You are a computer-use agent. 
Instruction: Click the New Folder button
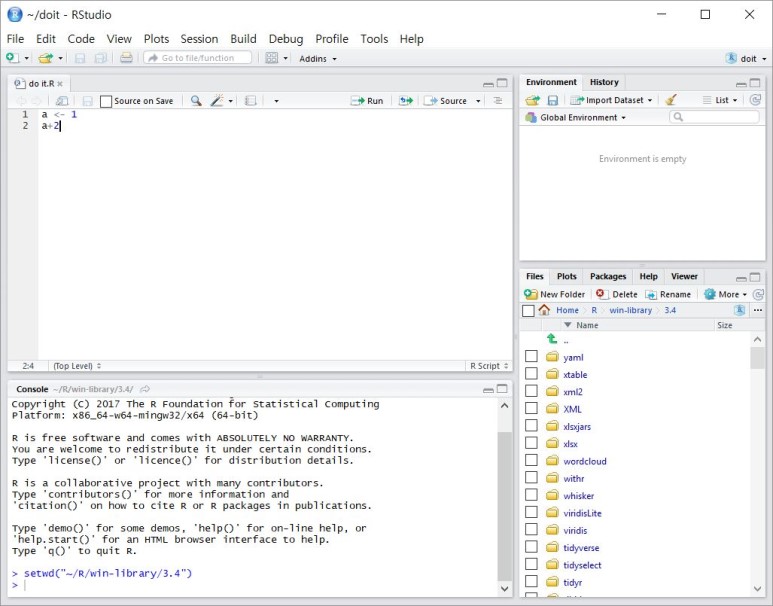pos(555,294)
